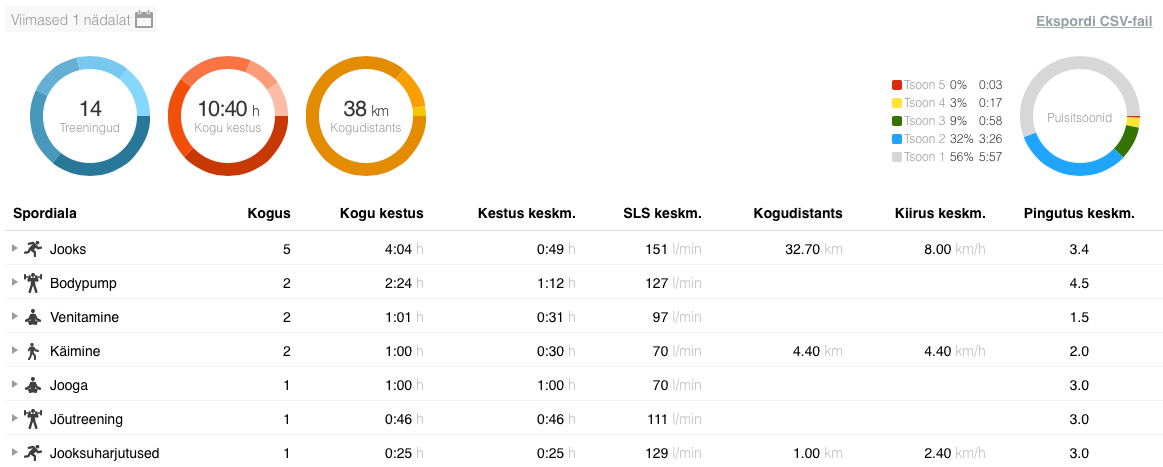The image size is (1163, 467).
Task: Click the blue Tsoon 2 legend swatch
Action: (897, 139)
